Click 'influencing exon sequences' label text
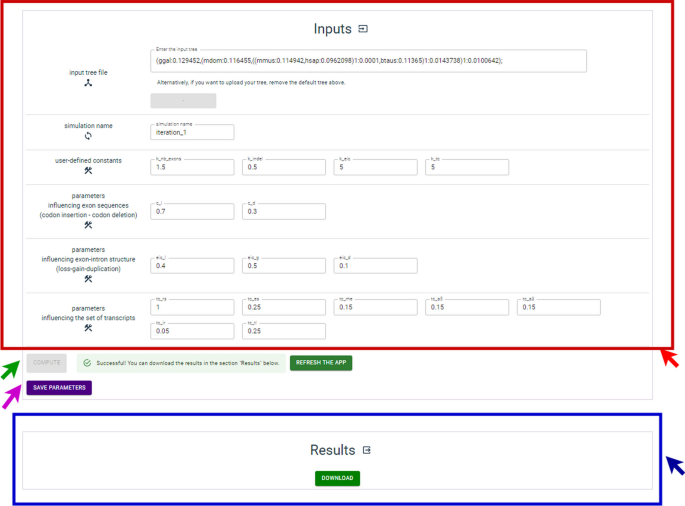Image resolution: width=685 pixels, height=506 pixels. click(x=88, y=205)
